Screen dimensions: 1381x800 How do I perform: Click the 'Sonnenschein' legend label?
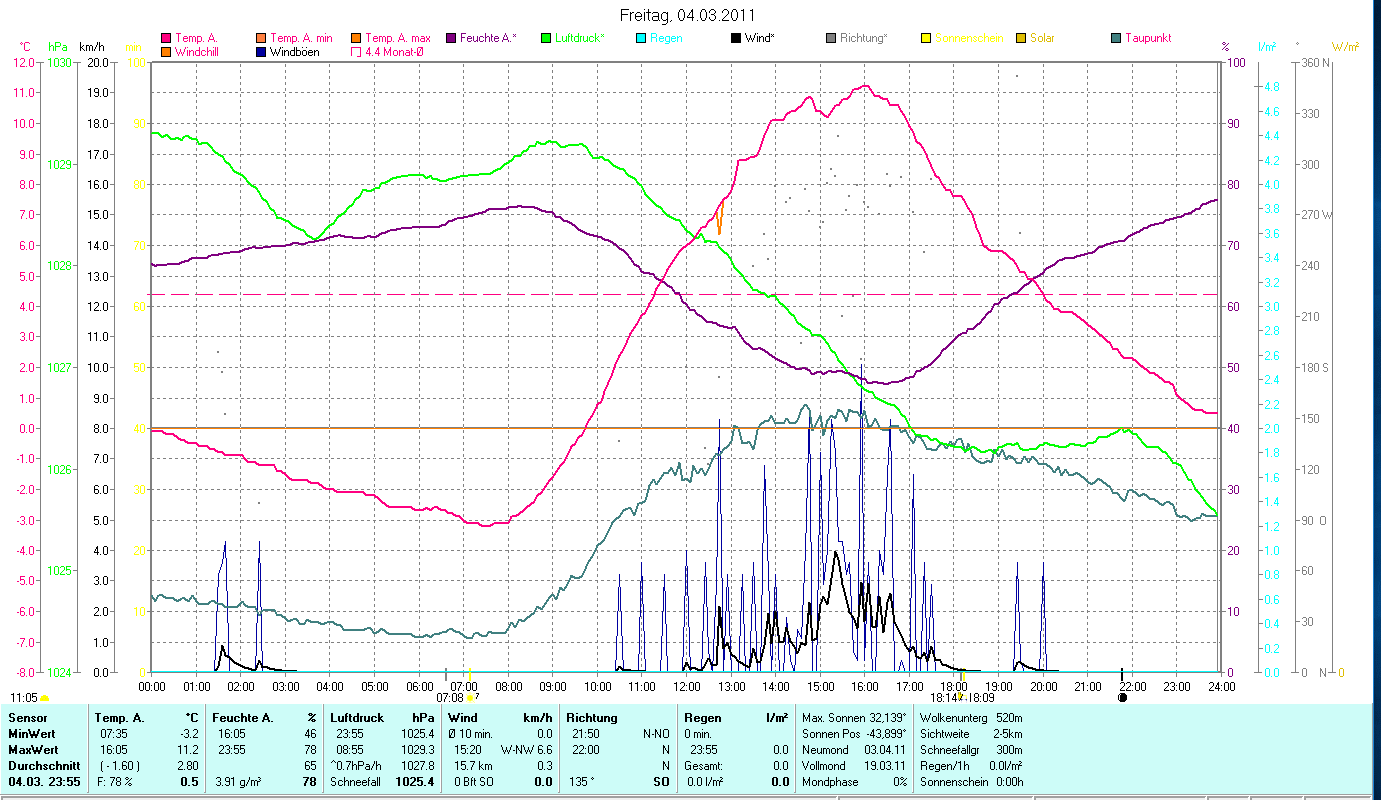969,38
